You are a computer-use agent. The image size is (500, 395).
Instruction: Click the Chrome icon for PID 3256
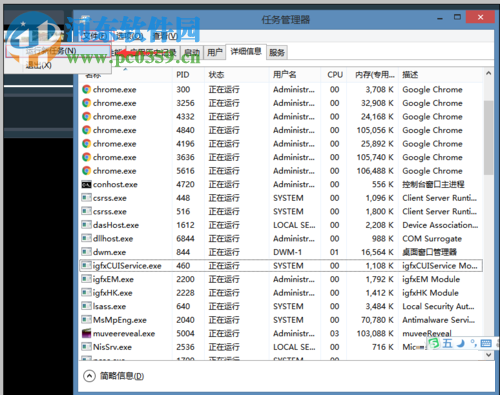point(86,103)
